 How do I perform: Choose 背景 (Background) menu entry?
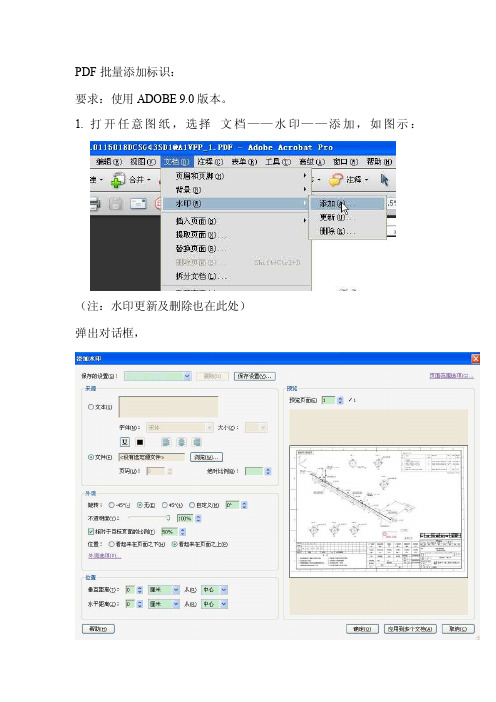[x=235, y=190]
